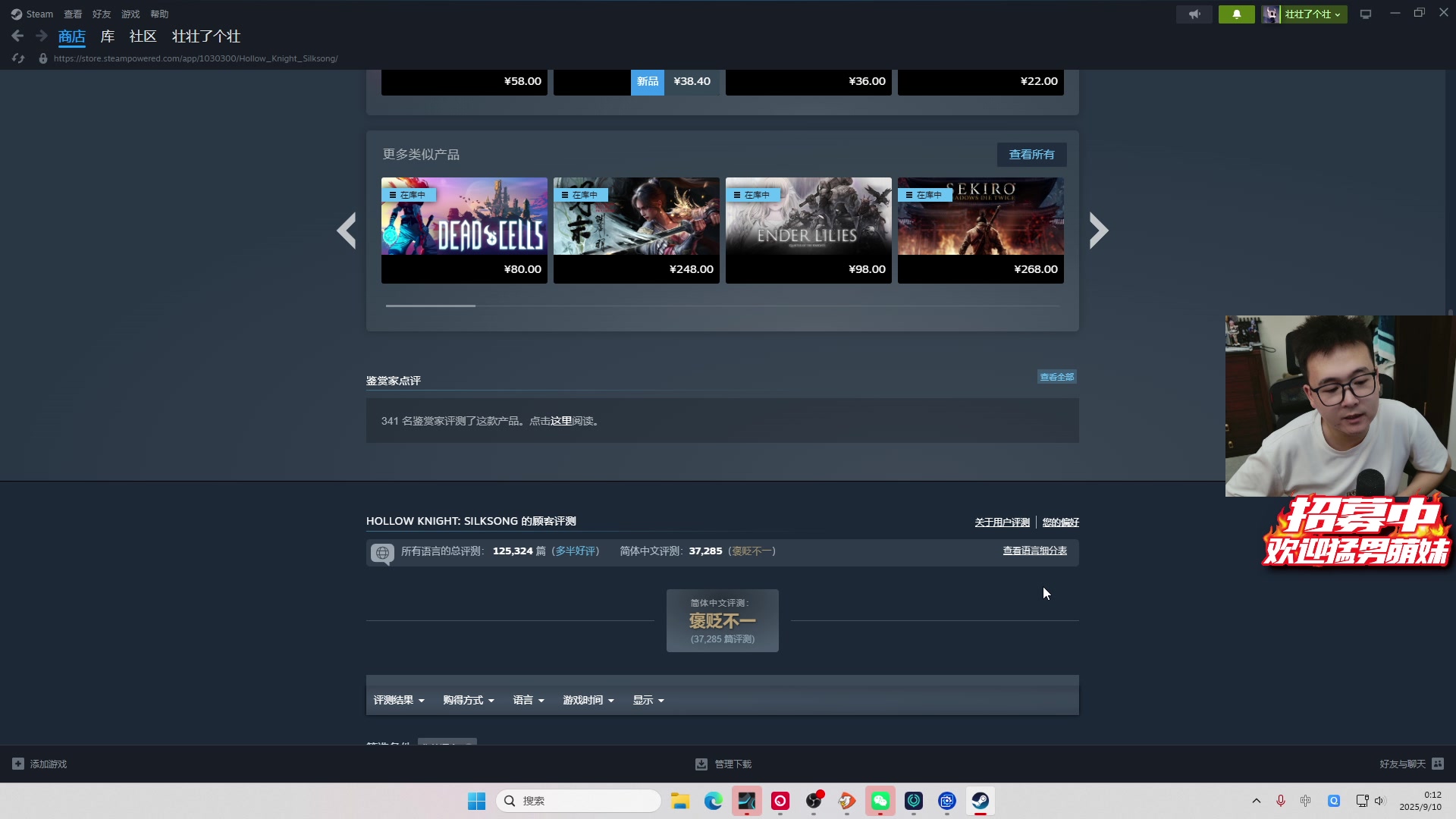
Task: Open the 游戏 menu
Action: tap(130, 14)
